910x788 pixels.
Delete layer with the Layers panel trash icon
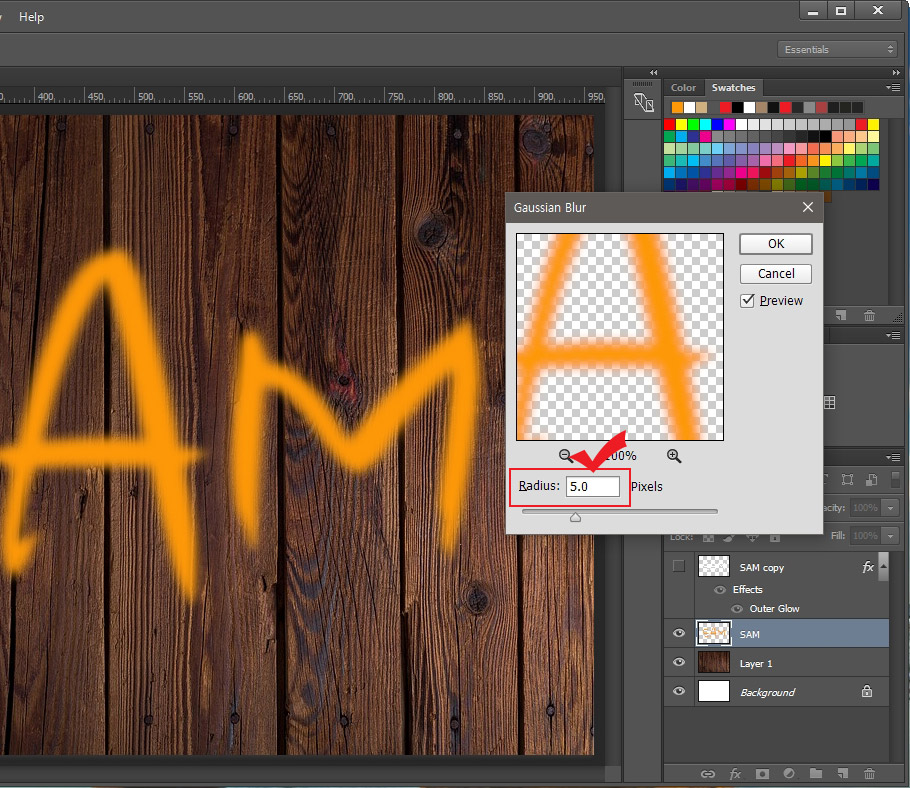tap(869, 773)
